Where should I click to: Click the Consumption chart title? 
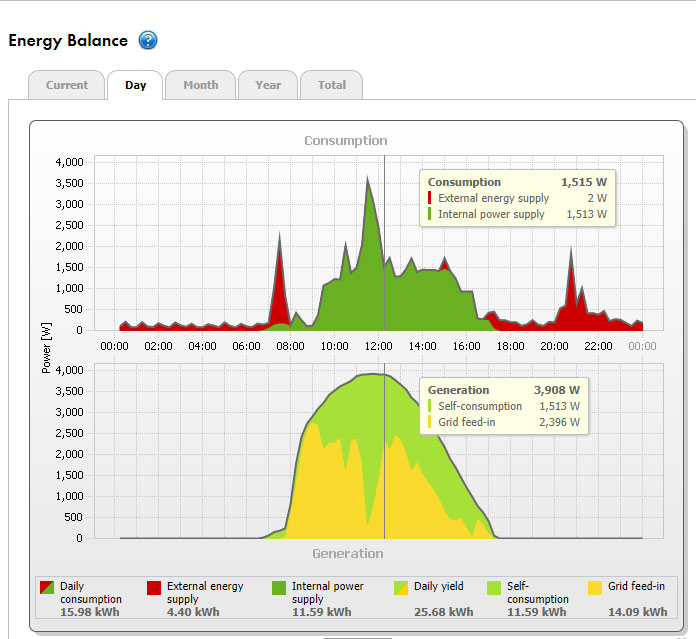346,141
